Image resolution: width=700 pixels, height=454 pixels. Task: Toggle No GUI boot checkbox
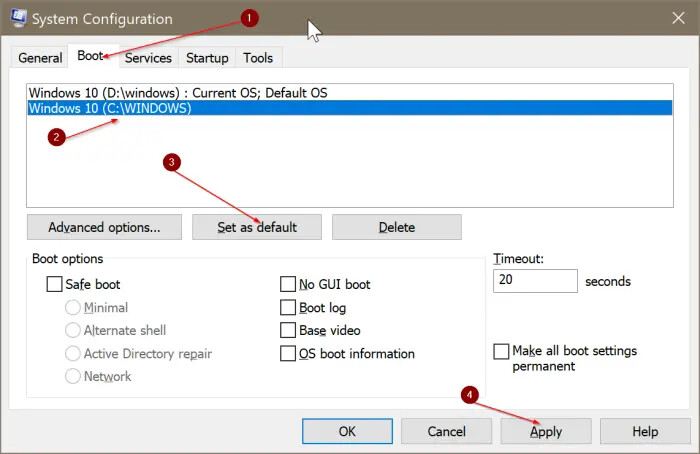[288, 284]
